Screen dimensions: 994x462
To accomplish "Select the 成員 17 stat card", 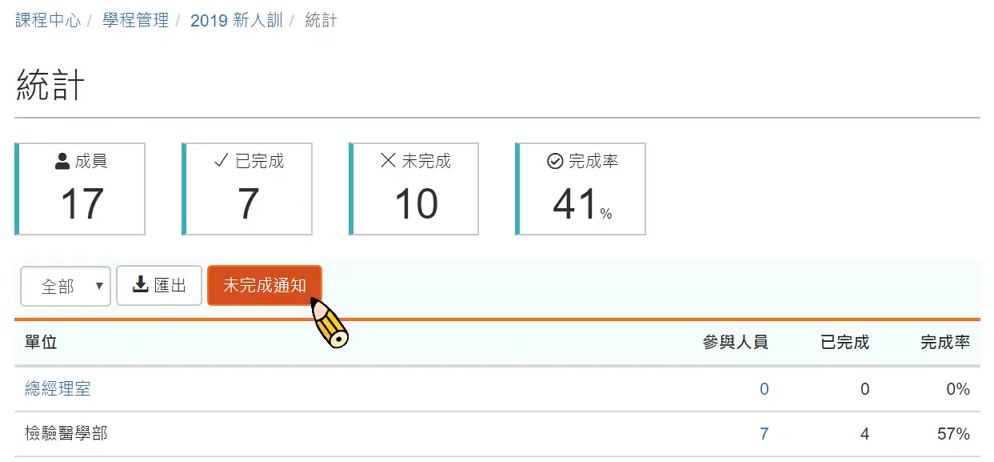I will pos(81,189).
